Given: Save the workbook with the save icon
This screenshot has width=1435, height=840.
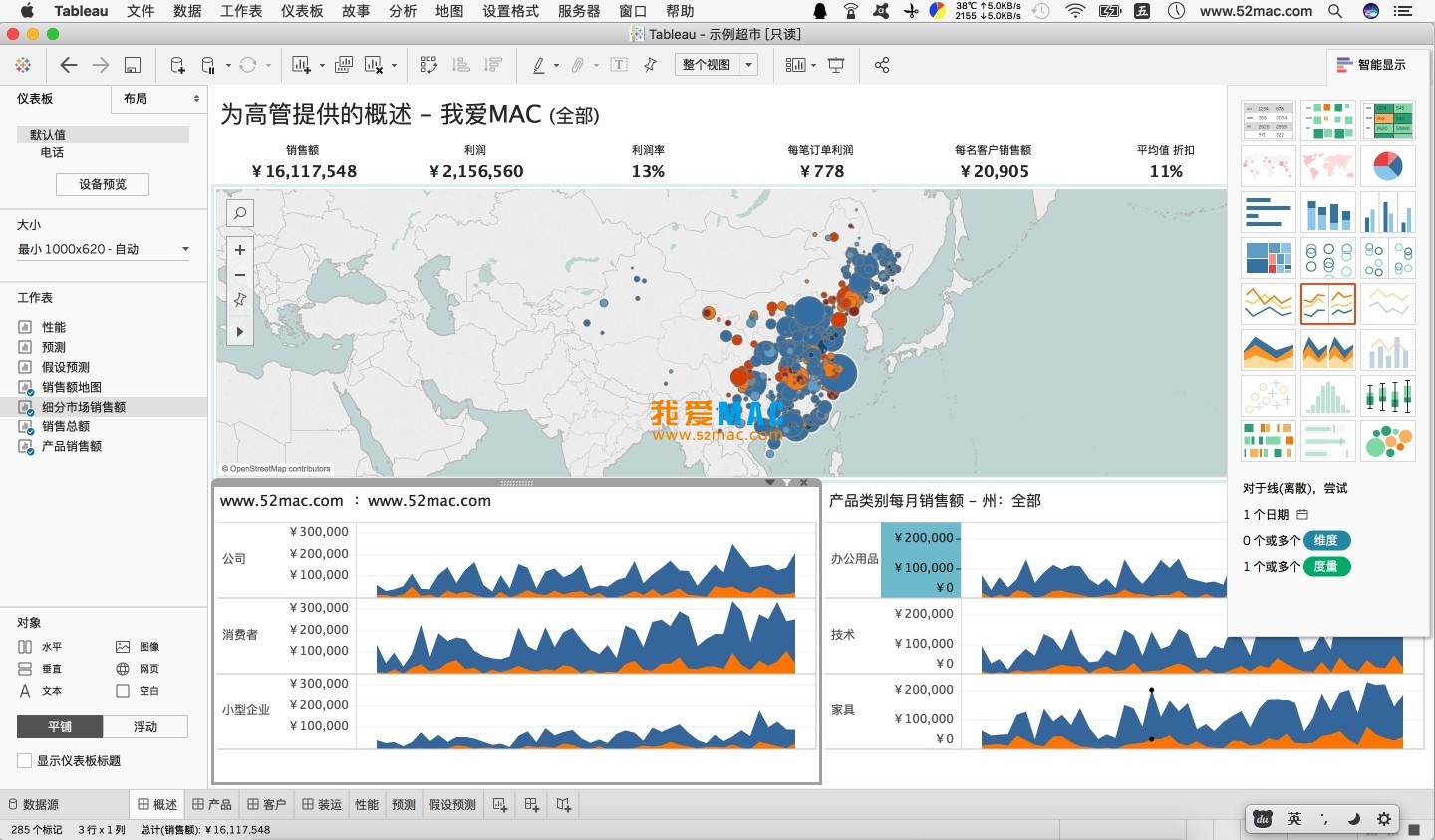Looking at the screenshot, I should click(x=132, y=65).
